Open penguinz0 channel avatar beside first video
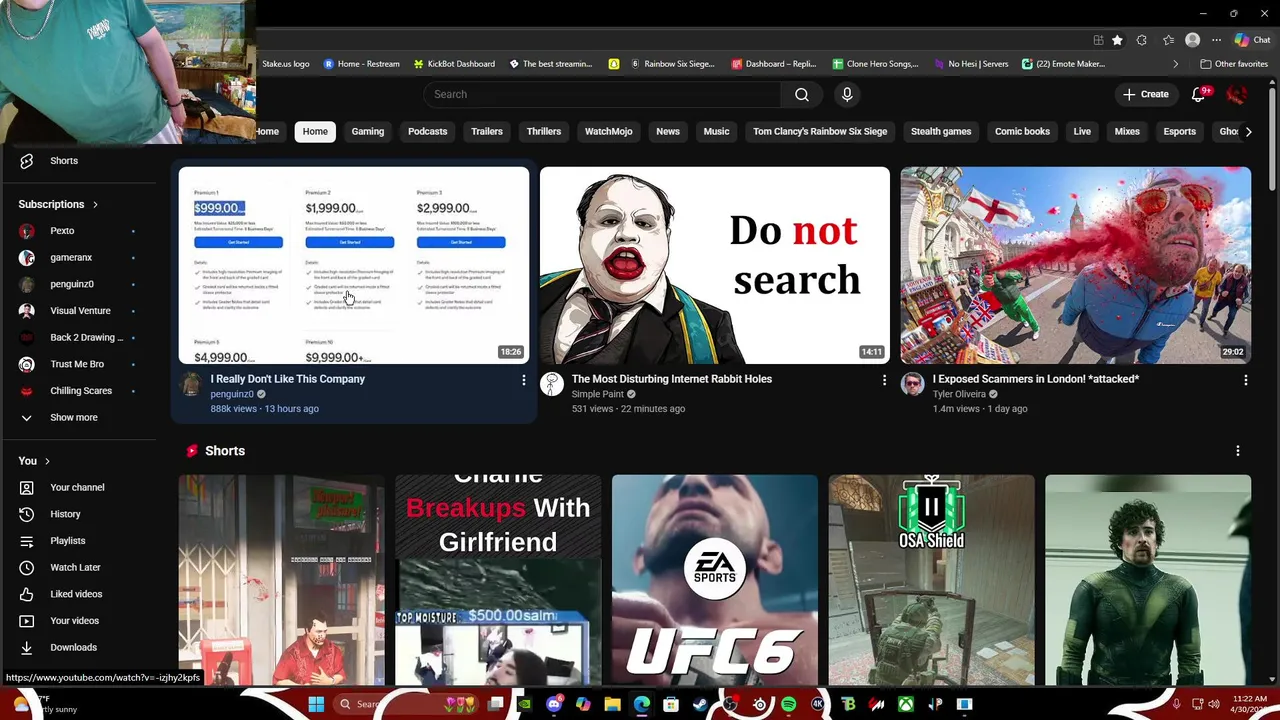 [190, 384]
